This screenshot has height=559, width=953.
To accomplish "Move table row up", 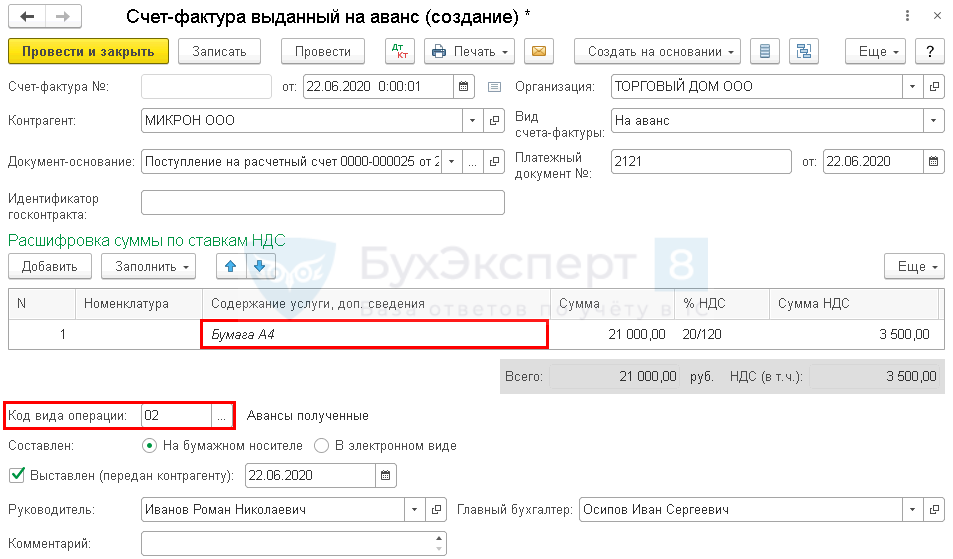I will pos(231,267).
